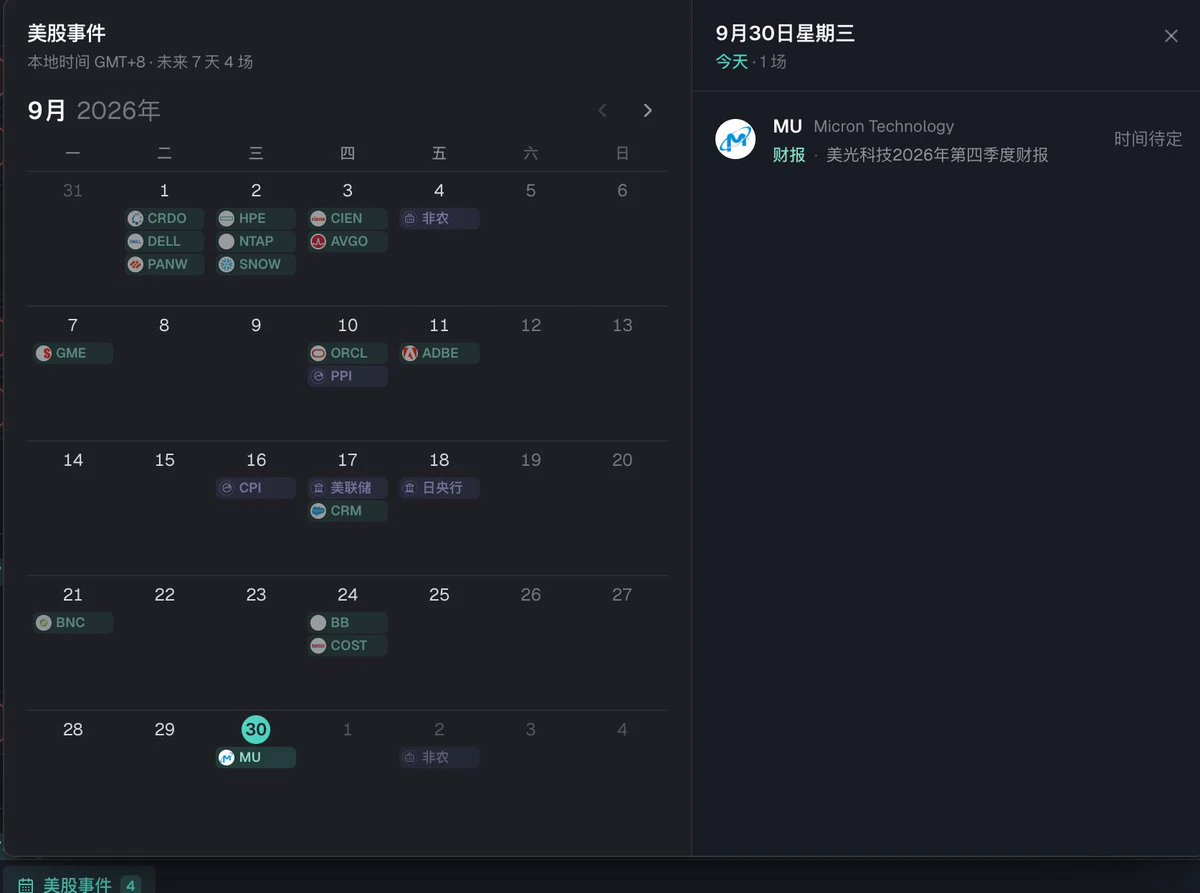This screenshot has height=893, width=1200.
Task: Go to next month with right chevron
Action: tap(648, 110)
